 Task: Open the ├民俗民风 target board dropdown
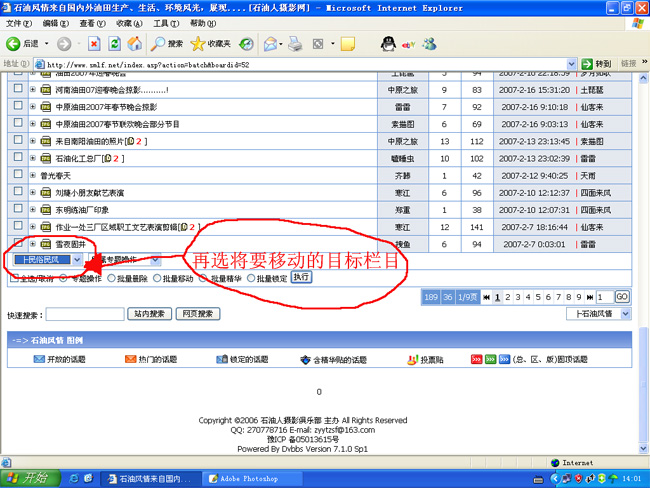[47, 260]
